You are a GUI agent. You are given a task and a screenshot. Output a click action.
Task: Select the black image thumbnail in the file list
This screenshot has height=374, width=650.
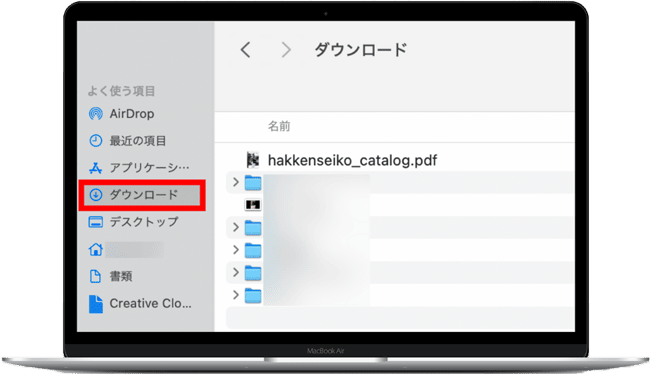click(253, 204)
